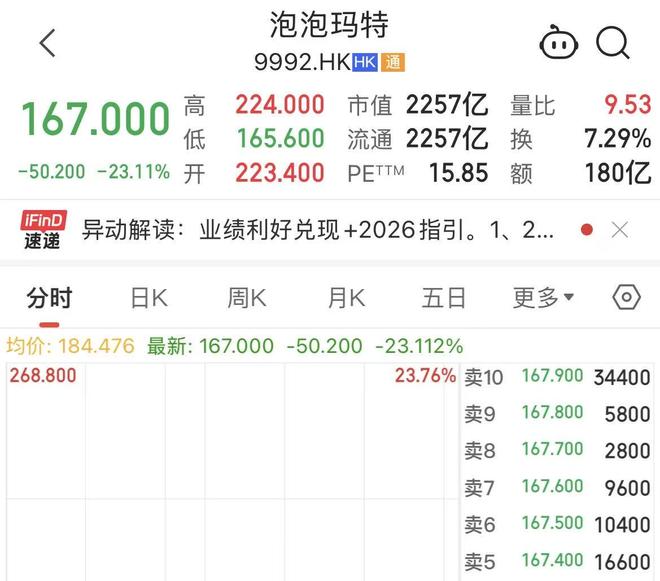This screenshot has width=660, height=581.
Task: Tap the stock name 泡泡玛特
Action: (329, 25)
